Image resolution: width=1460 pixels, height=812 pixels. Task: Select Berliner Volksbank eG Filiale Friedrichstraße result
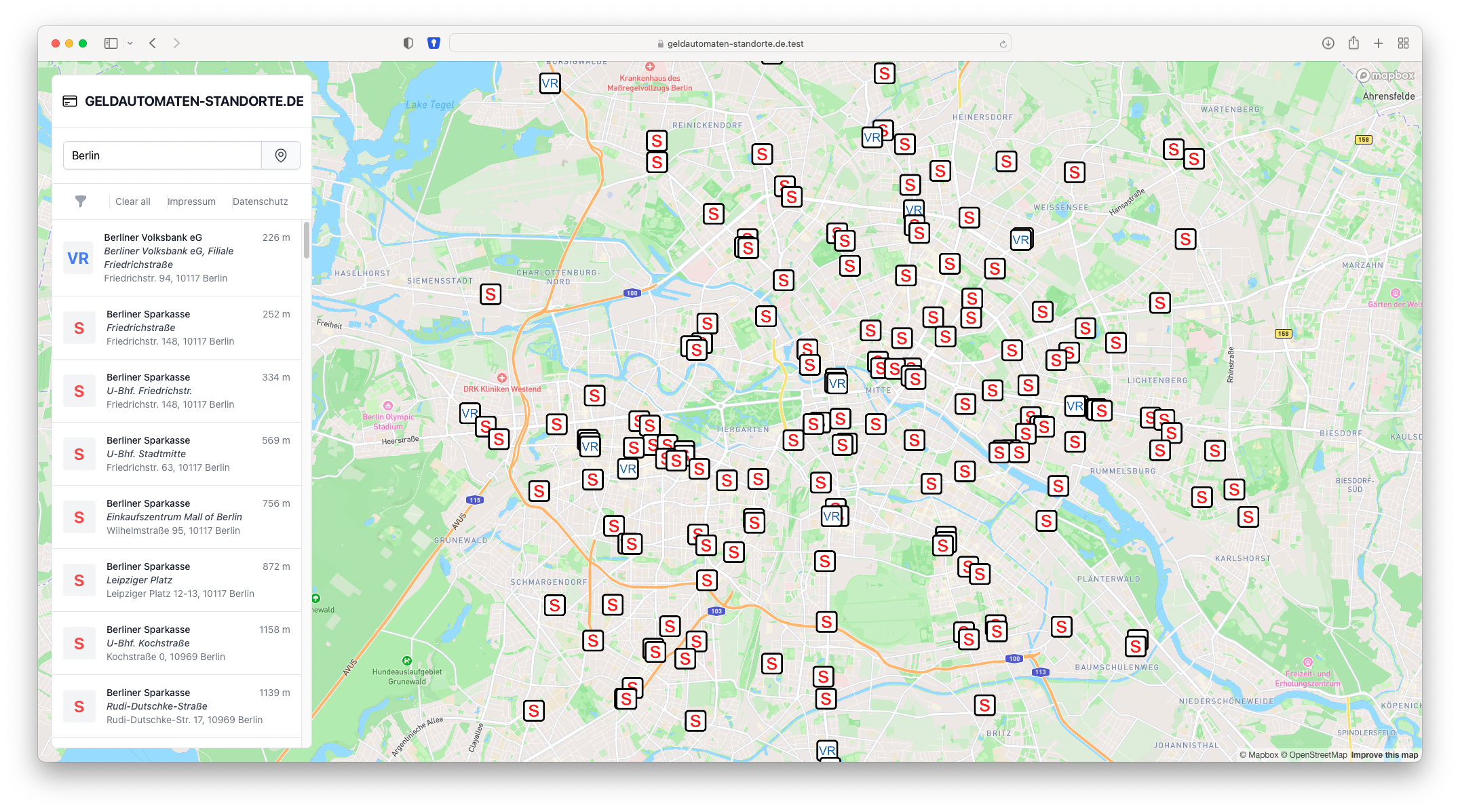point(177,258)
